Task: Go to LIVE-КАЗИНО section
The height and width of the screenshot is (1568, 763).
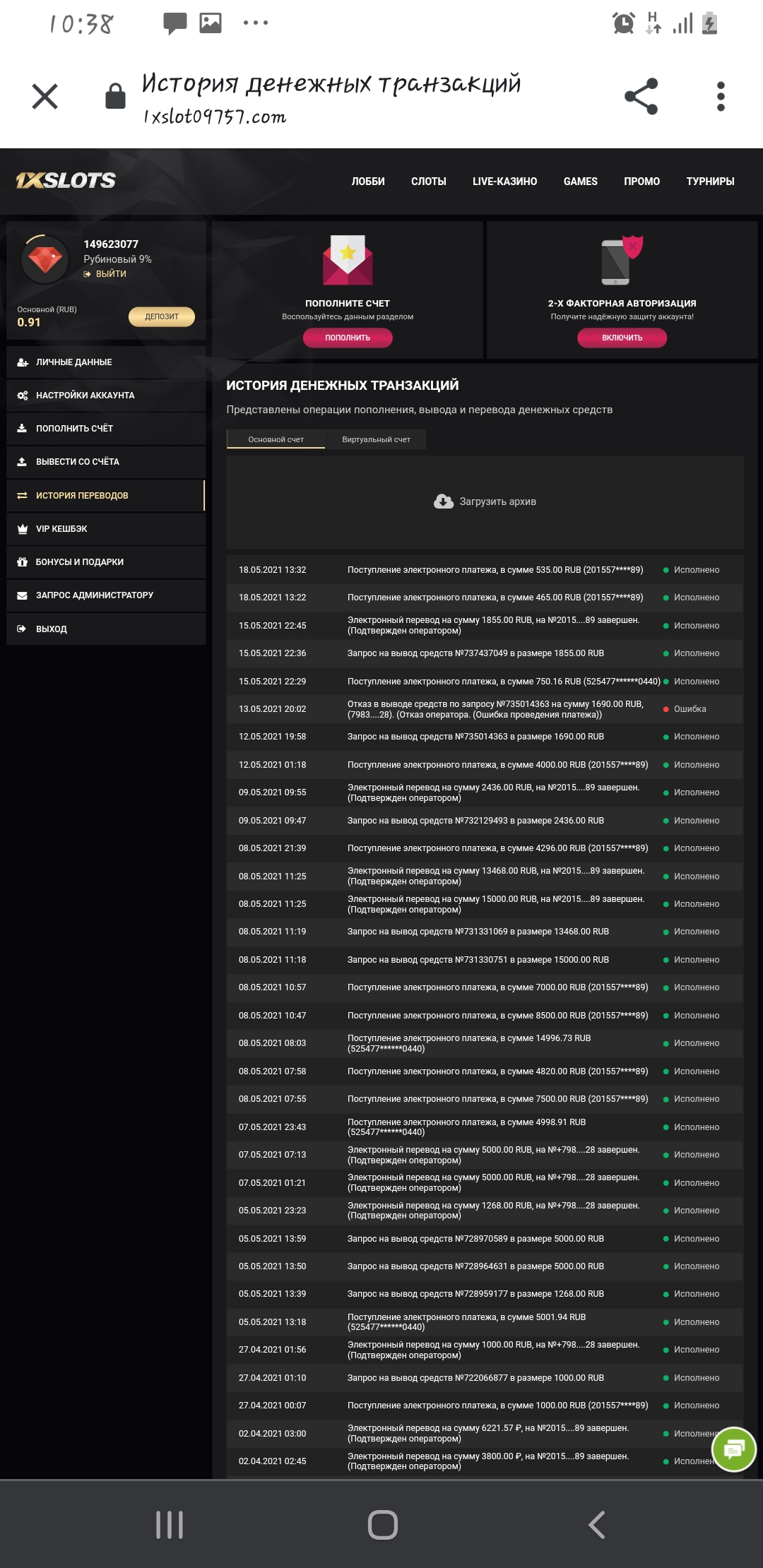Action: pos(504,182)
